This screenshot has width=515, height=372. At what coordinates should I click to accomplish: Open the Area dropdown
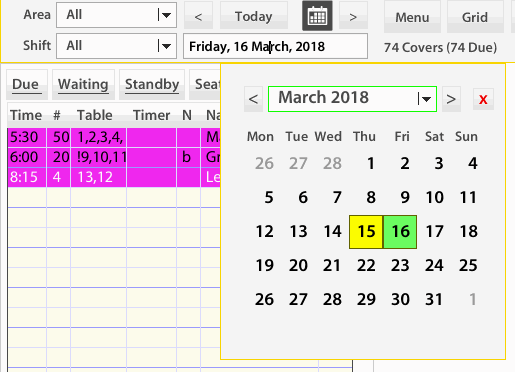click(x=116, y=15)
